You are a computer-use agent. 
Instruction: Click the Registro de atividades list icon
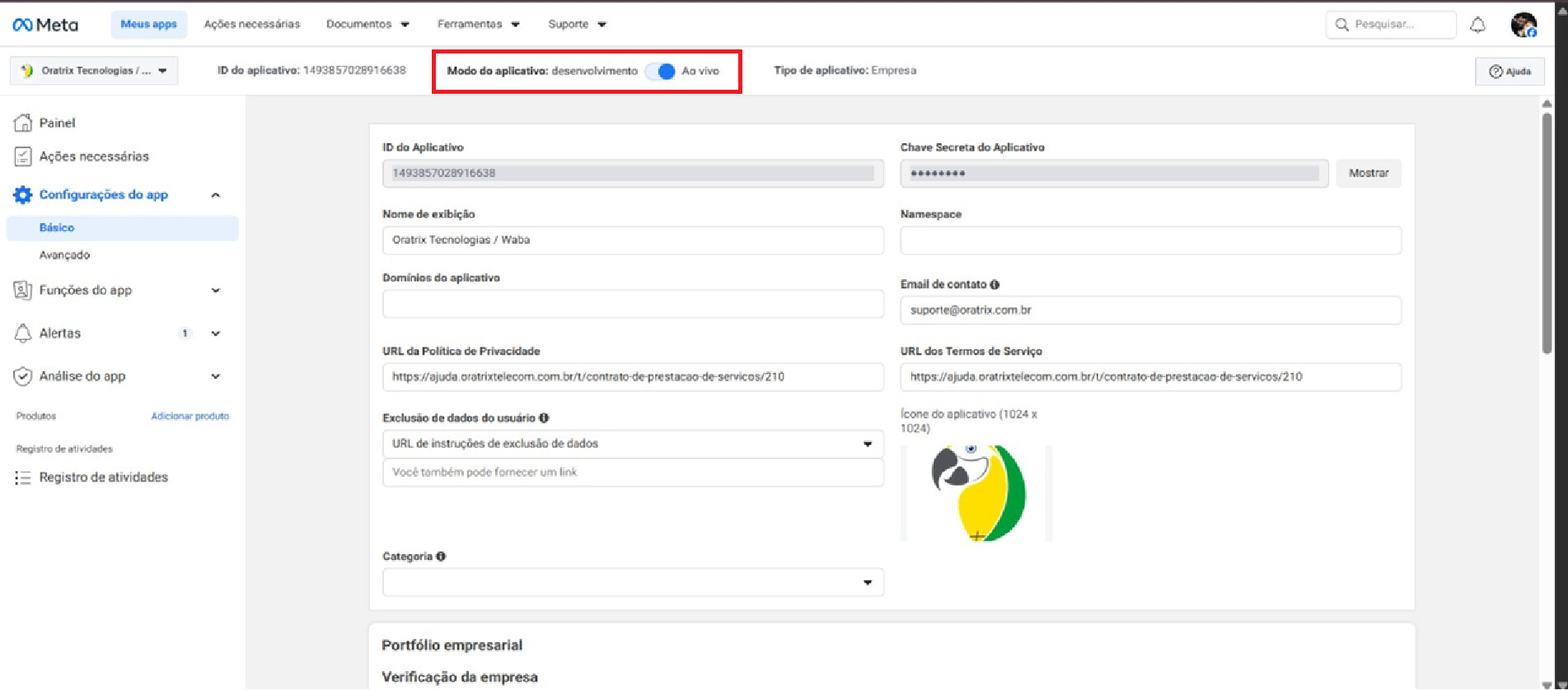click(x=23, y=478)
